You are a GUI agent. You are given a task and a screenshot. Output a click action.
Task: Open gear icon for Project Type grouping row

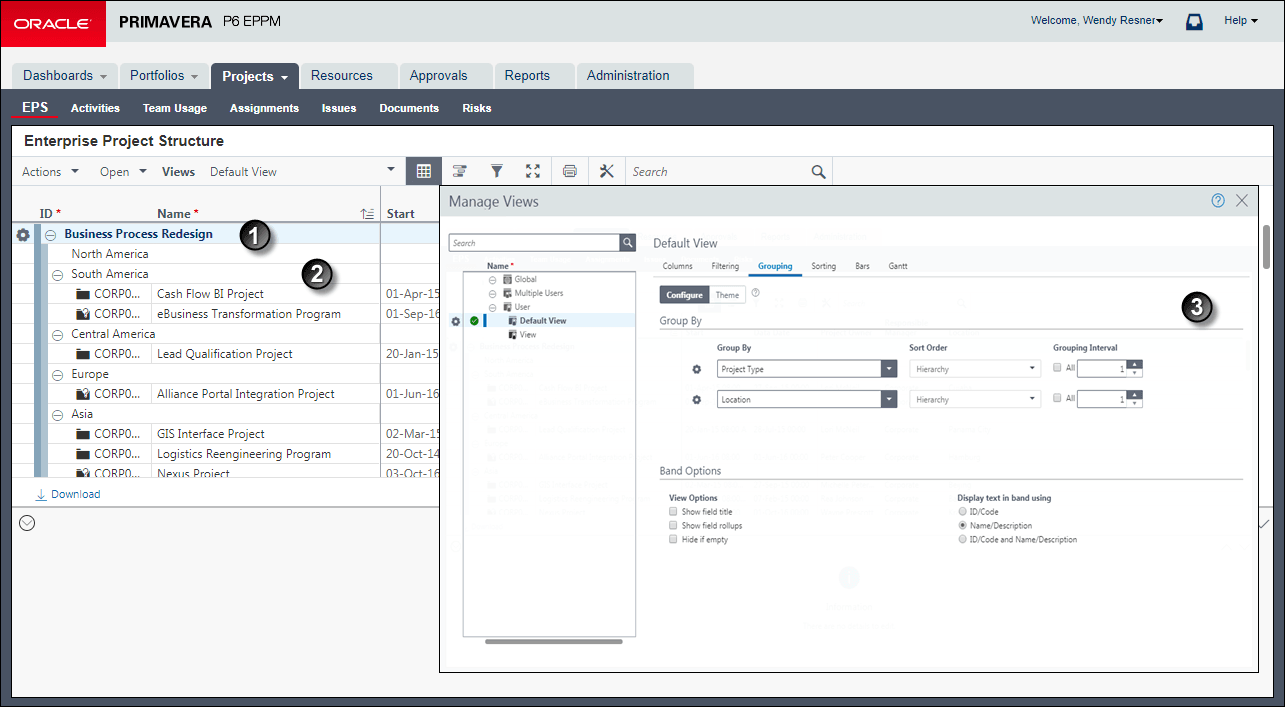point(697,369)
